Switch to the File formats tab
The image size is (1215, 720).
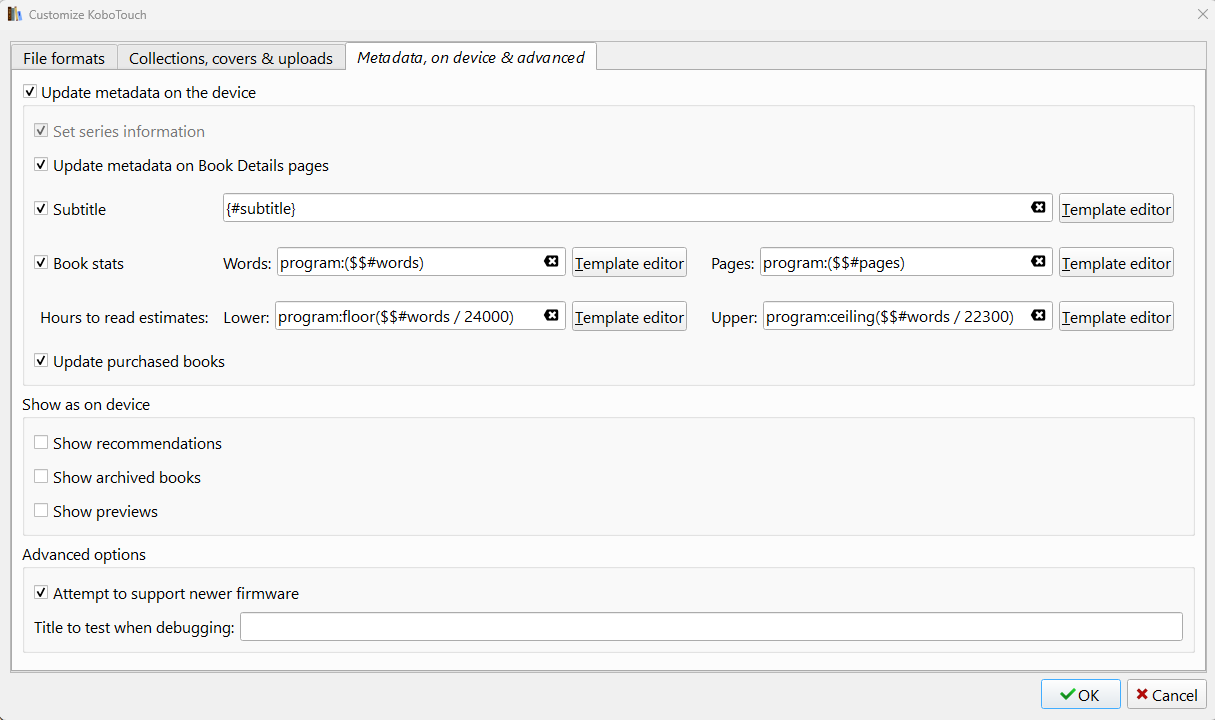64,58
